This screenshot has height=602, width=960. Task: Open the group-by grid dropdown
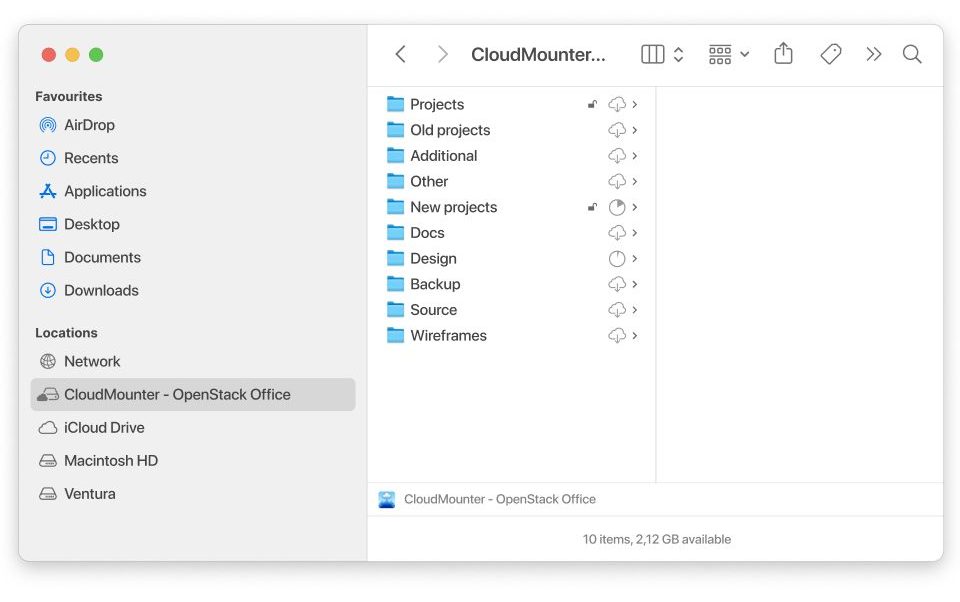[729, 55]
